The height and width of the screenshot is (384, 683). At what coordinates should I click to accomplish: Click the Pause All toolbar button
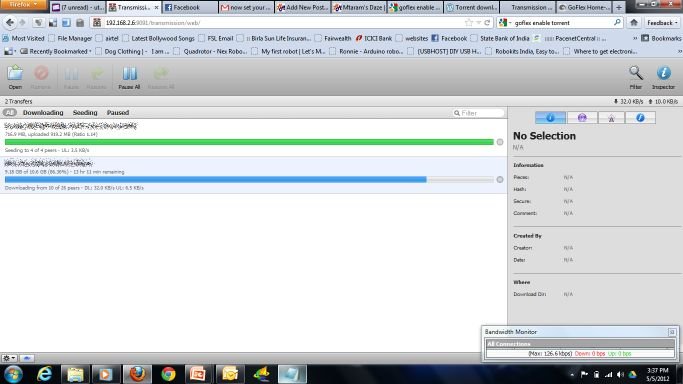click(x=129, y=78)
